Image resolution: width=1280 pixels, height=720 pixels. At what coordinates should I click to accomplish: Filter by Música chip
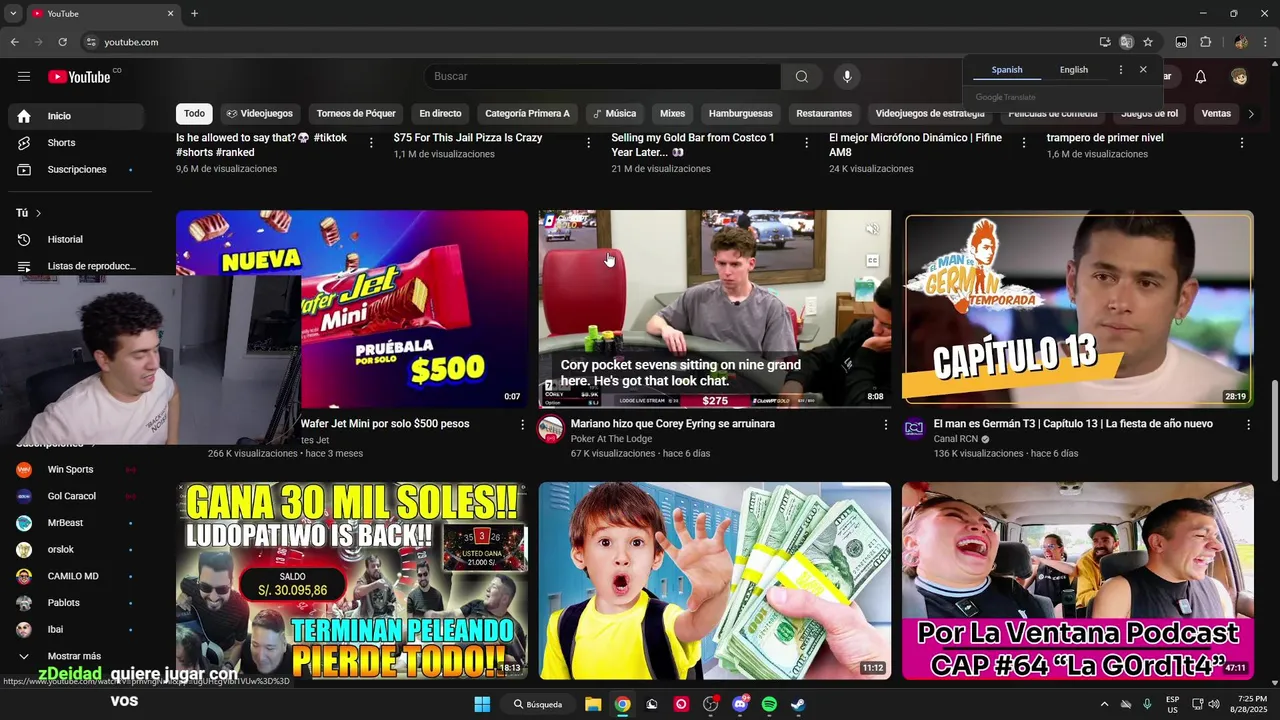(x=614, y=114)
